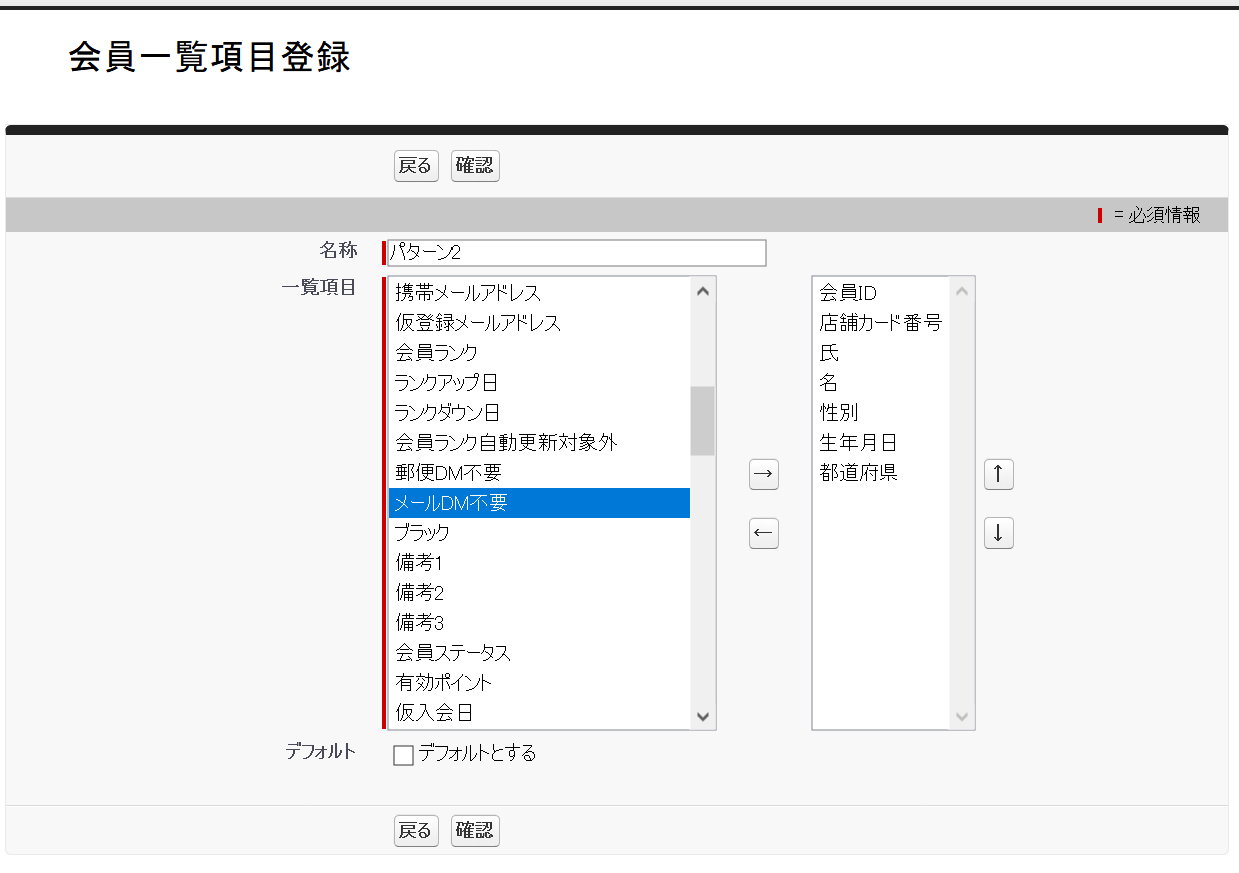Click the down arrow to move item down

click(x=998, y=533)
